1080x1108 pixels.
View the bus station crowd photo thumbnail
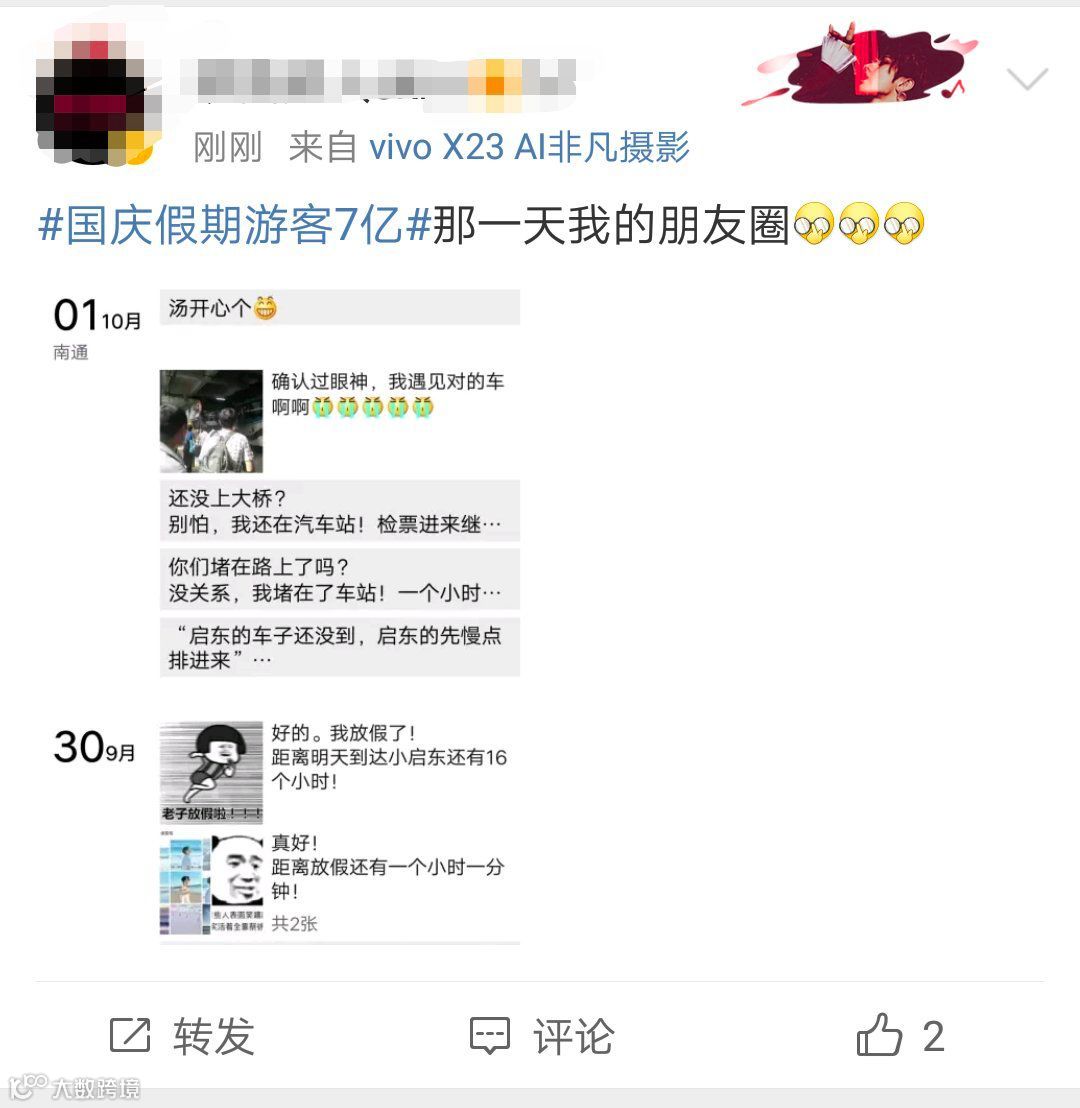211,421
